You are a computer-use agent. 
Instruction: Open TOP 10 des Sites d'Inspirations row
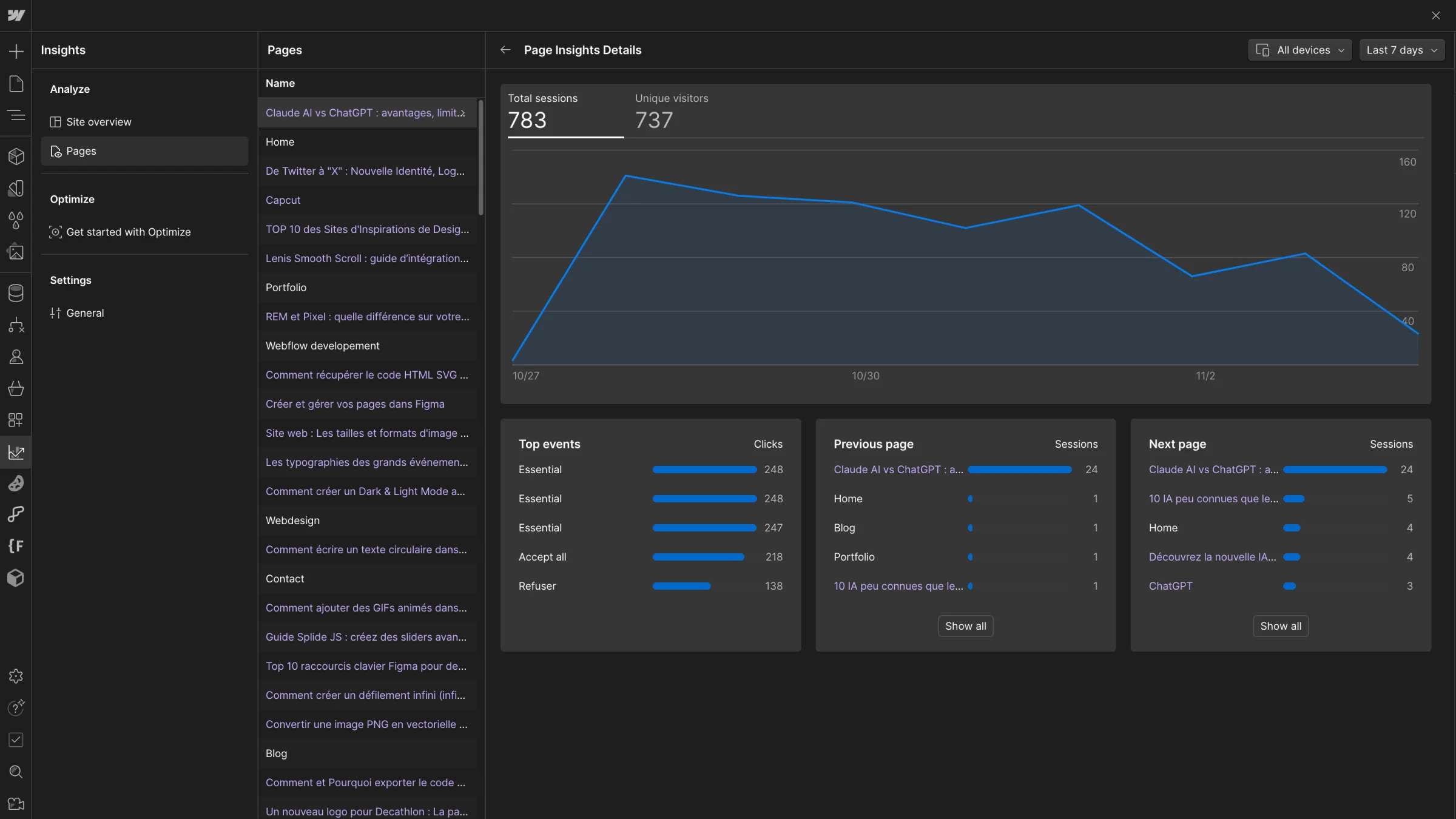point(368,229)
